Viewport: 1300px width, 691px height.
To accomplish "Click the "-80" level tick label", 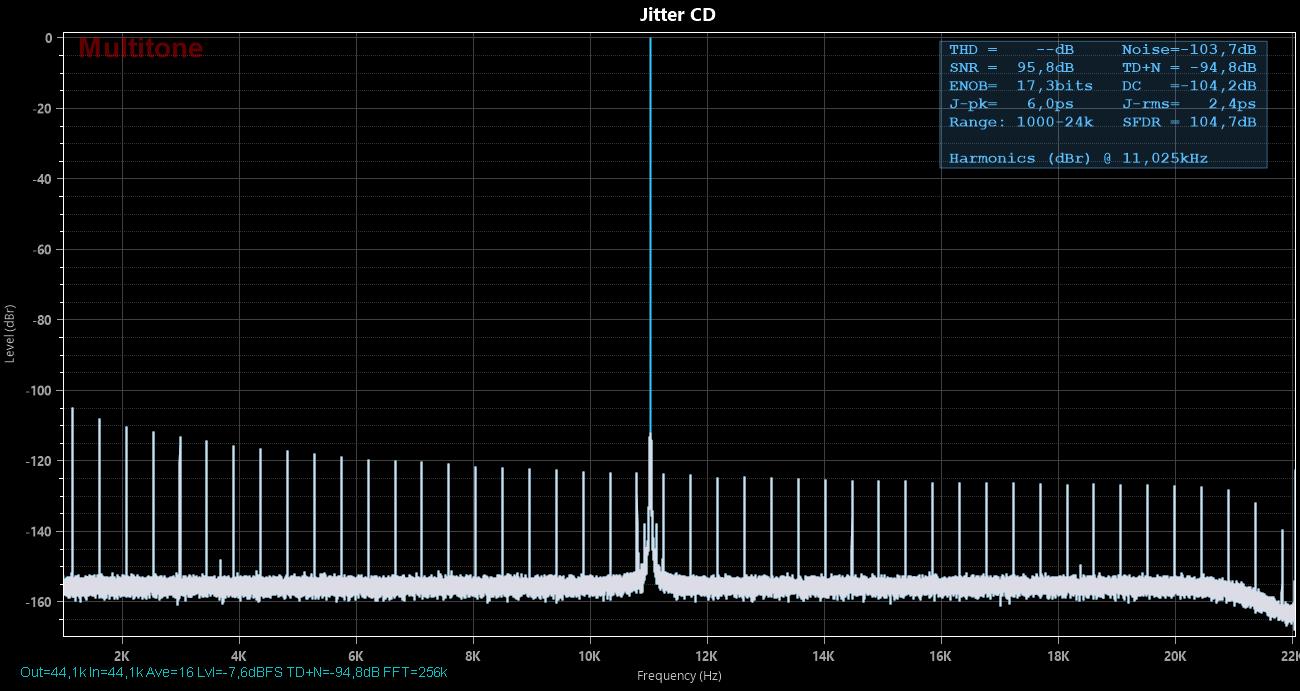I will click(43, 320).
